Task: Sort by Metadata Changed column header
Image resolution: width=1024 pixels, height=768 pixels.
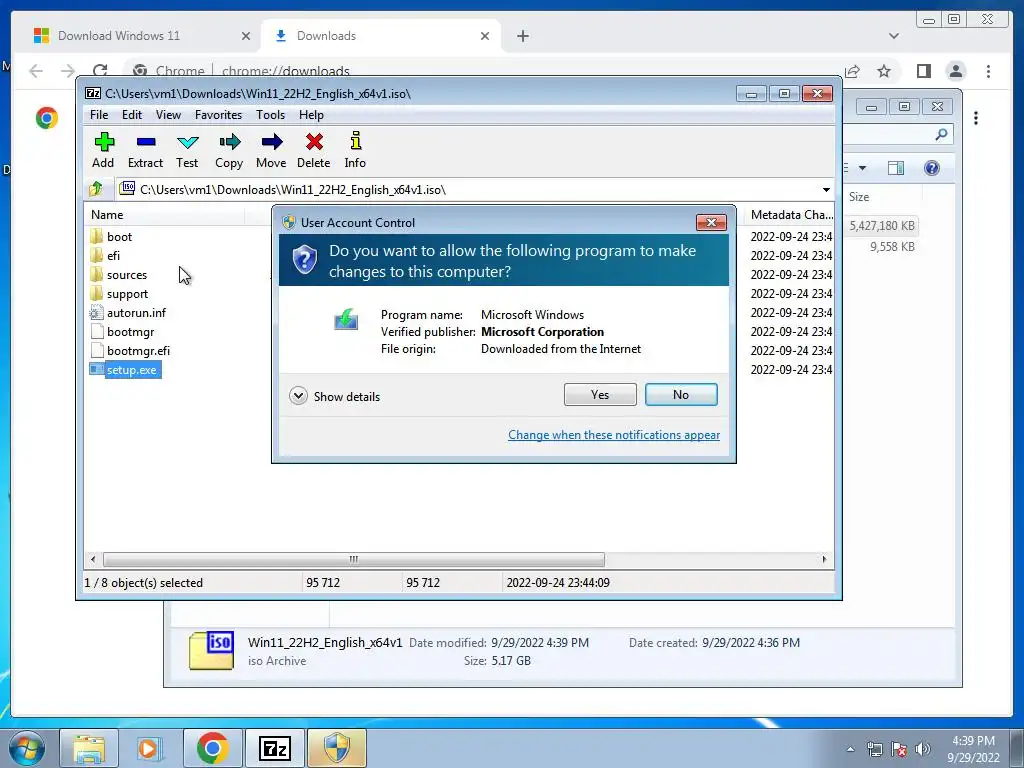Action: (791, 214)
